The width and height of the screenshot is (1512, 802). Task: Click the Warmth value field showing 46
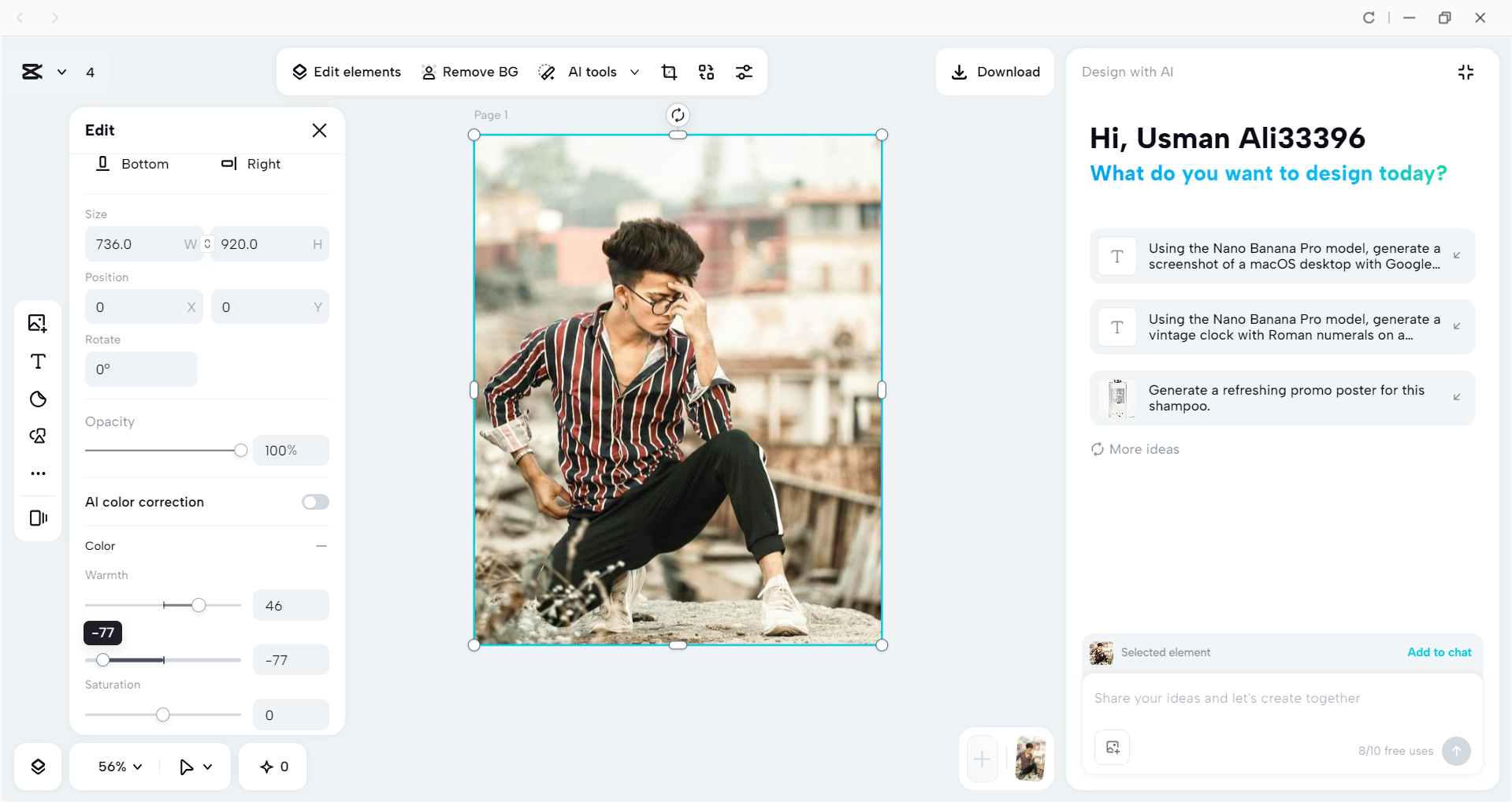[291, 605]
